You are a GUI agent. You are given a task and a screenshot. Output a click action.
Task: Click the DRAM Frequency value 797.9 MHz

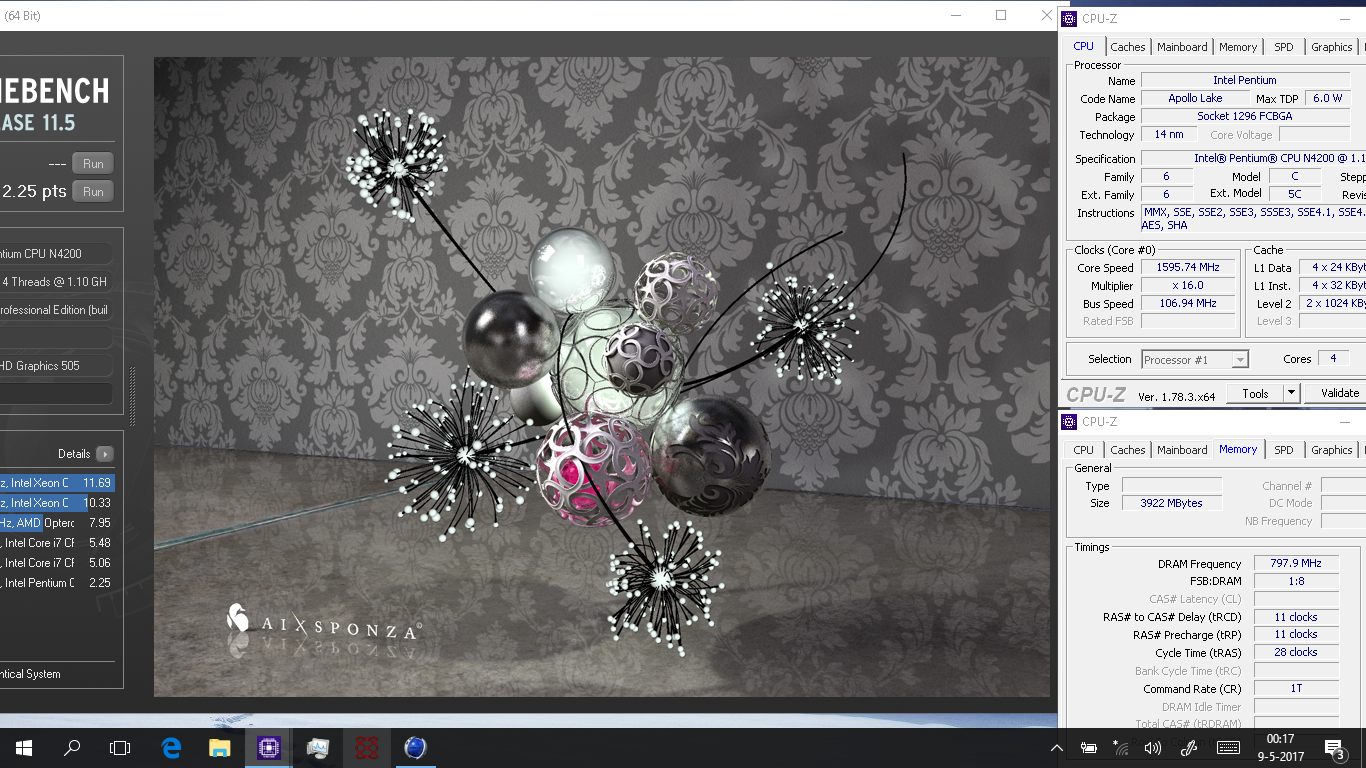coord(1296,563)
